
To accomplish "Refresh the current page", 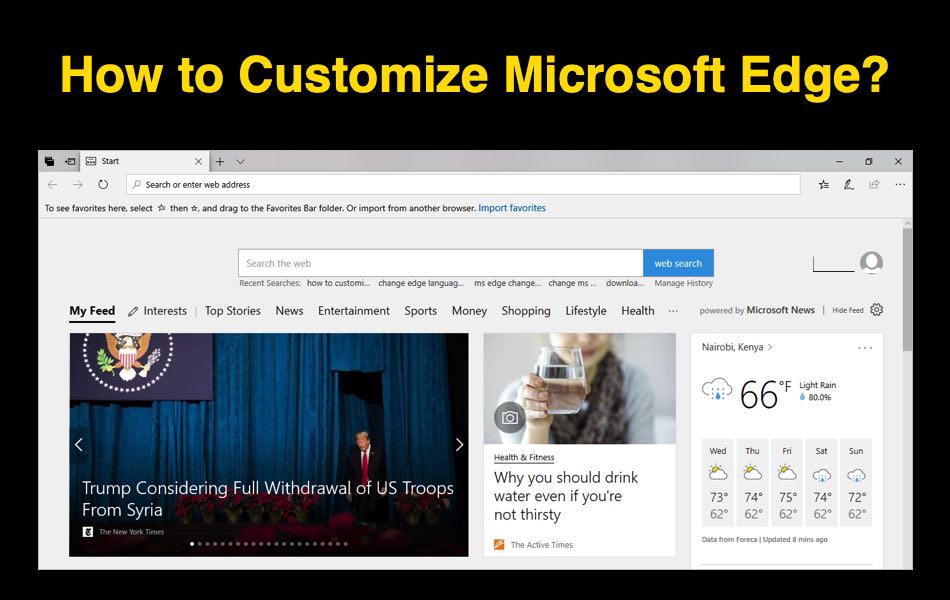I will pyautogui.click(x=103, y=185).
